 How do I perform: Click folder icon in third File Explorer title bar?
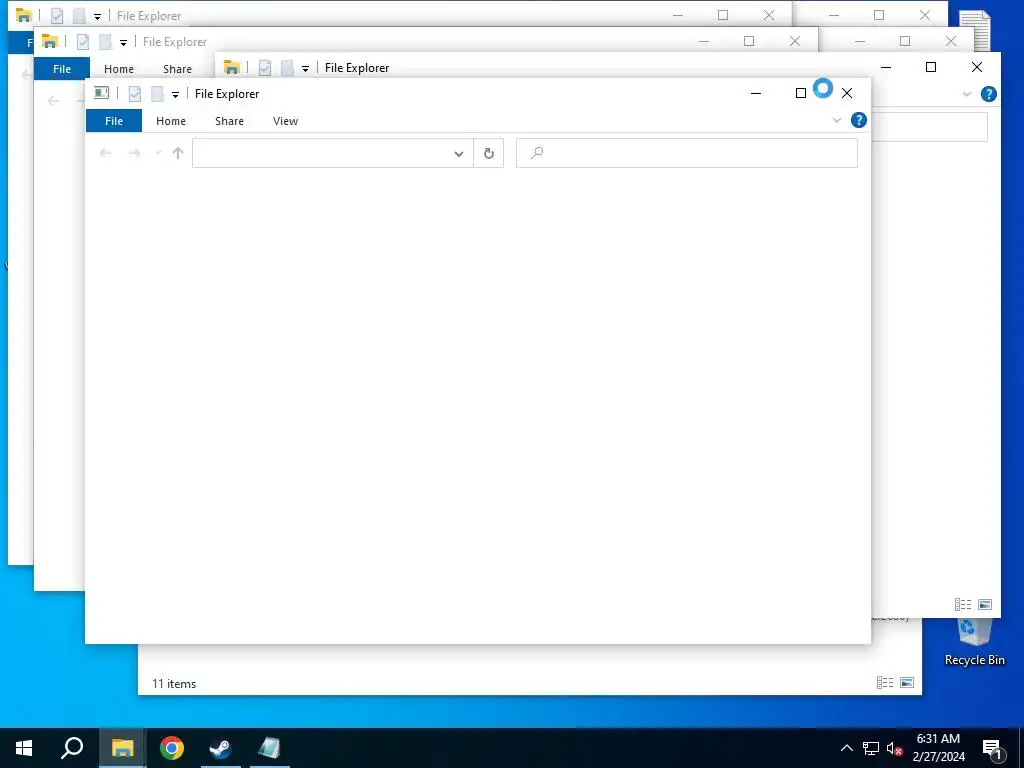click(231, 67)
